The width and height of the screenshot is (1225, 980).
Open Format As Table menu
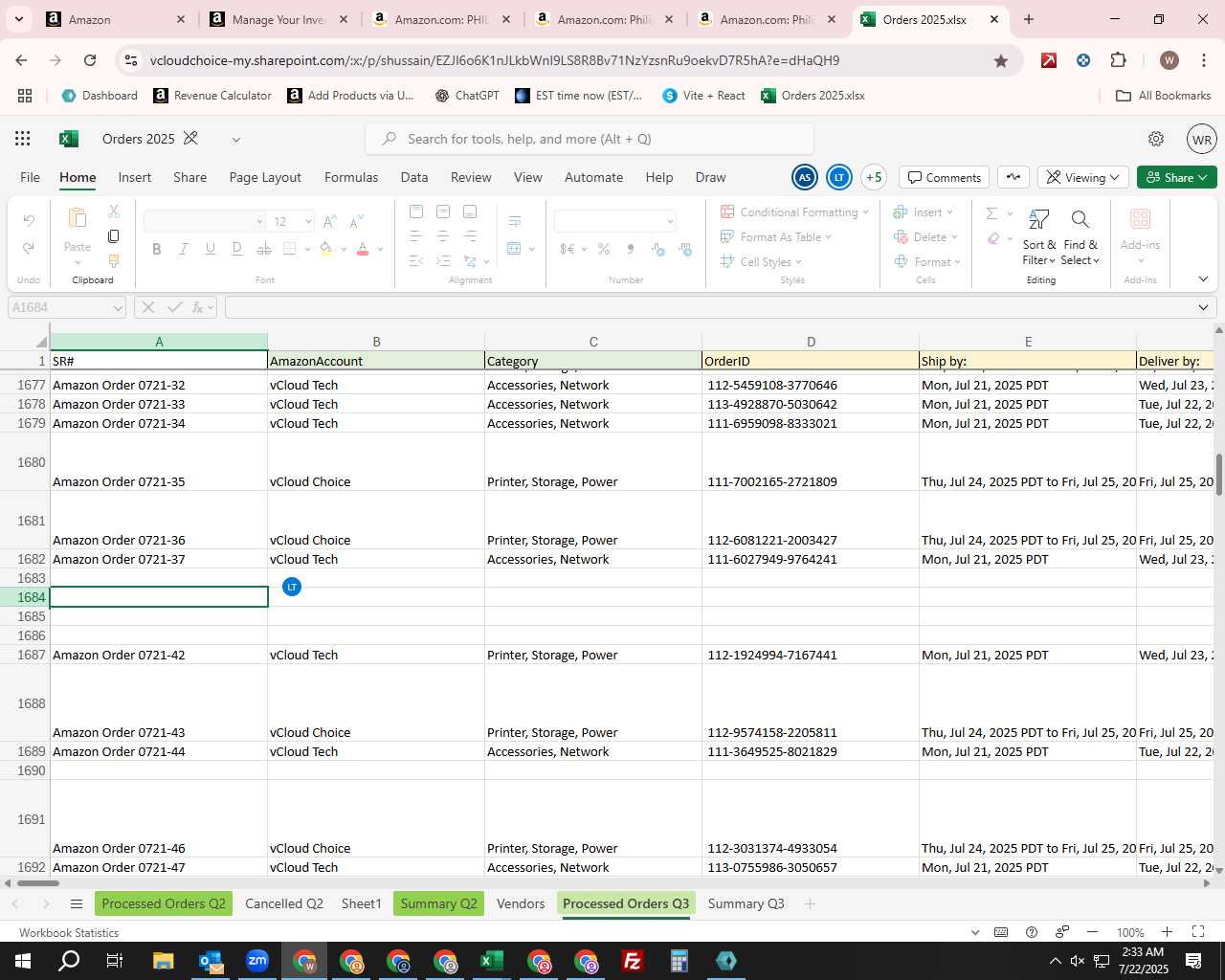point(776,237)
